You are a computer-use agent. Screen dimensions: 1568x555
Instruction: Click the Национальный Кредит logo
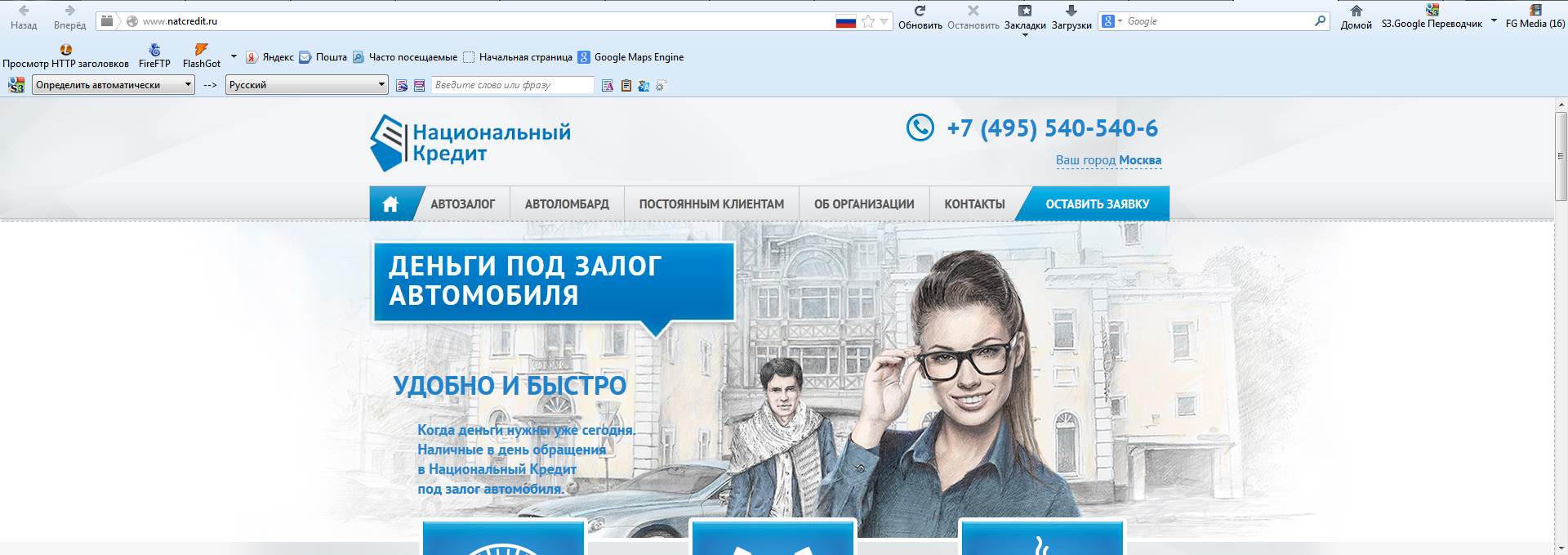(x=470, y=143)
